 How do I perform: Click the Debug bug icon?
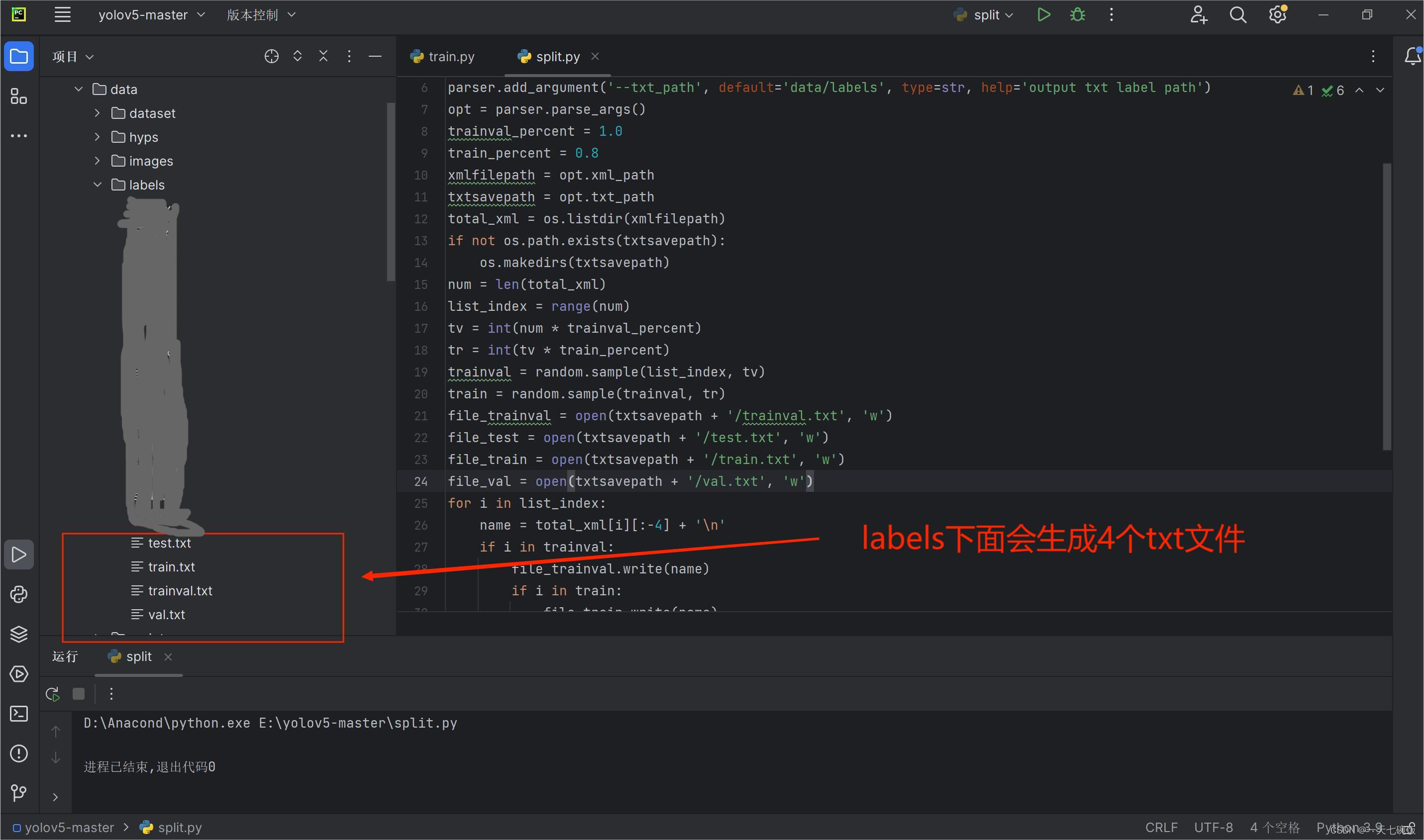coord(1078,15)
